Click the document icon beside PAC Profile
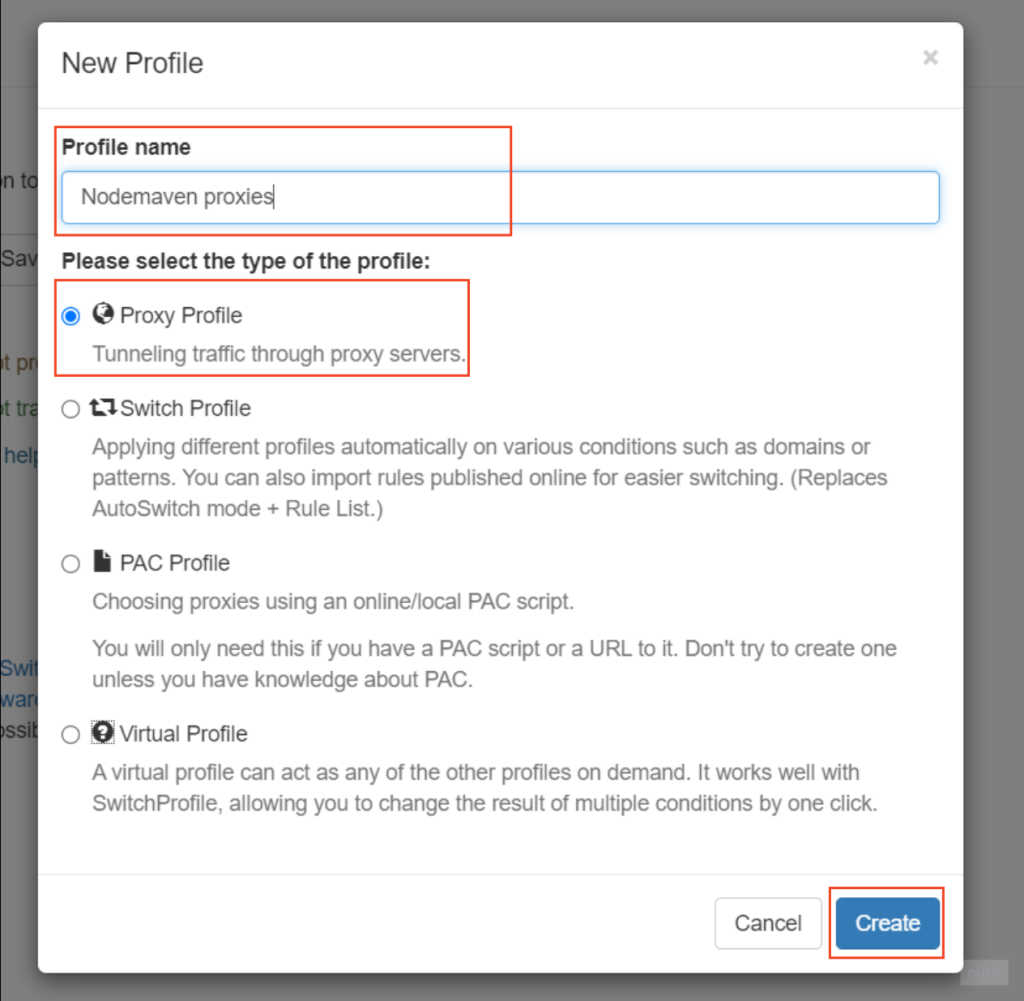 click(x=103, y=562)
